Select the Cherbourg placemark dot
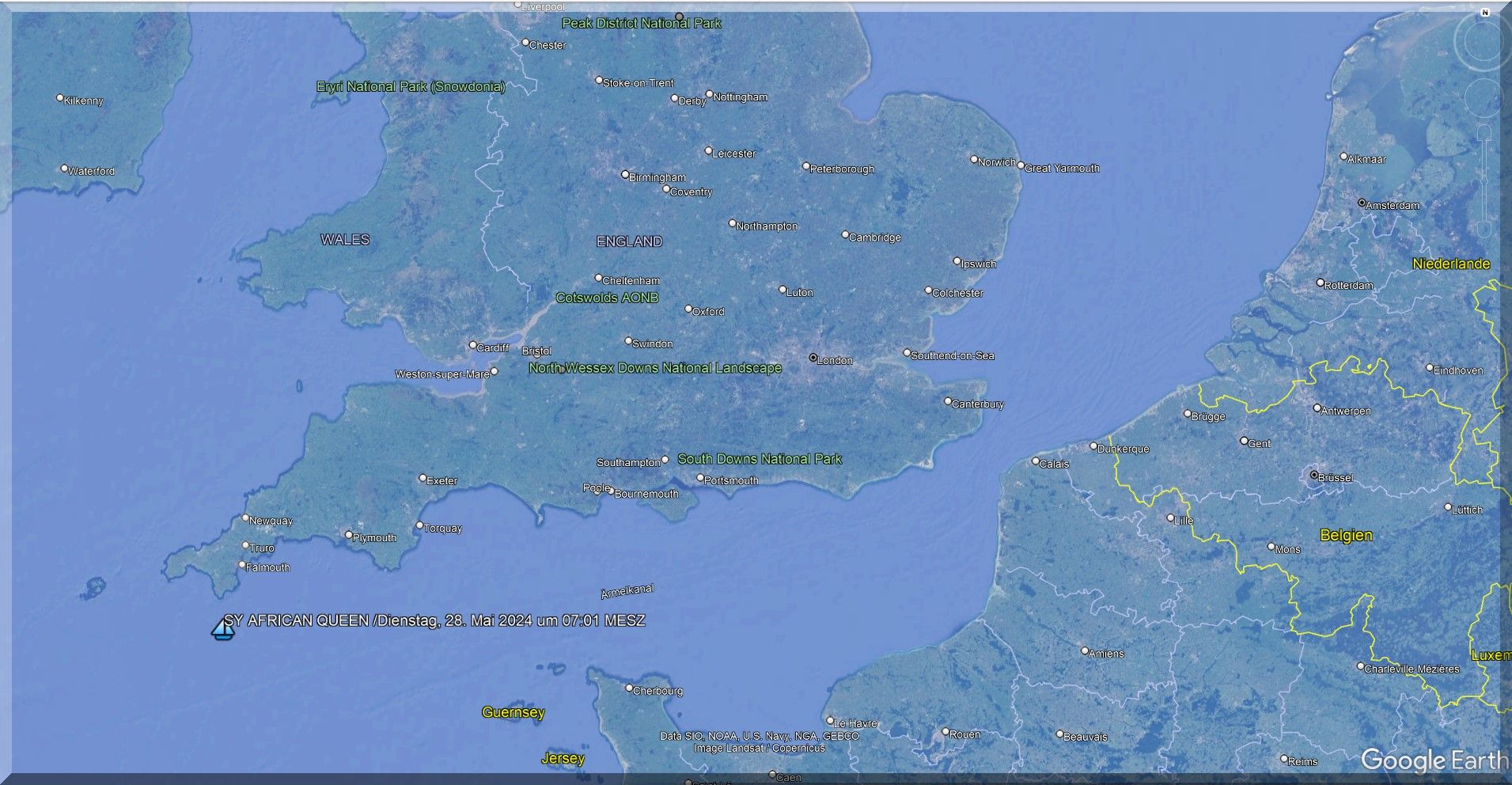 point(630,688)
